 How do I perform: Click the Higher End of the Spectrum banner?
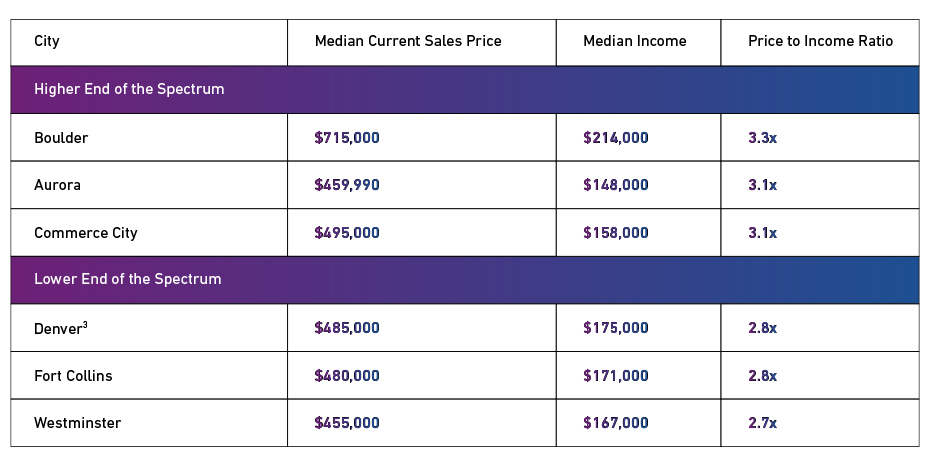click(129, 89)
